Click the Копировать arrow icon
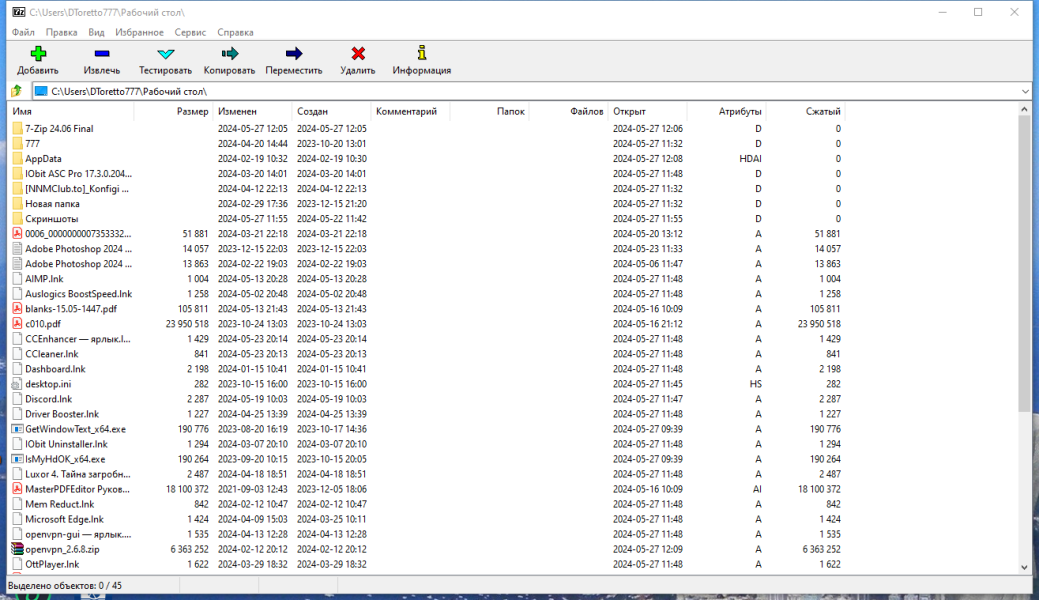1039x600 pixels. [x=229, y=54]
